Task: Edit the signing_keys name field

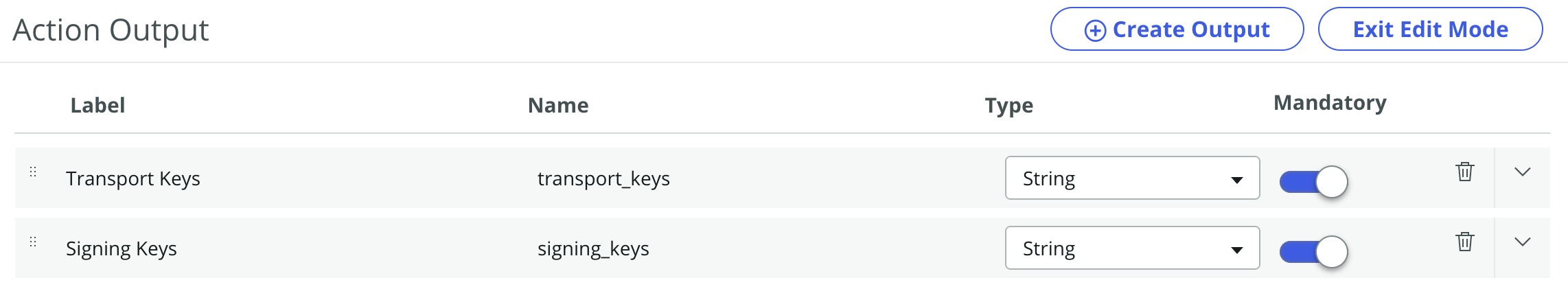Action: [593, 248]
